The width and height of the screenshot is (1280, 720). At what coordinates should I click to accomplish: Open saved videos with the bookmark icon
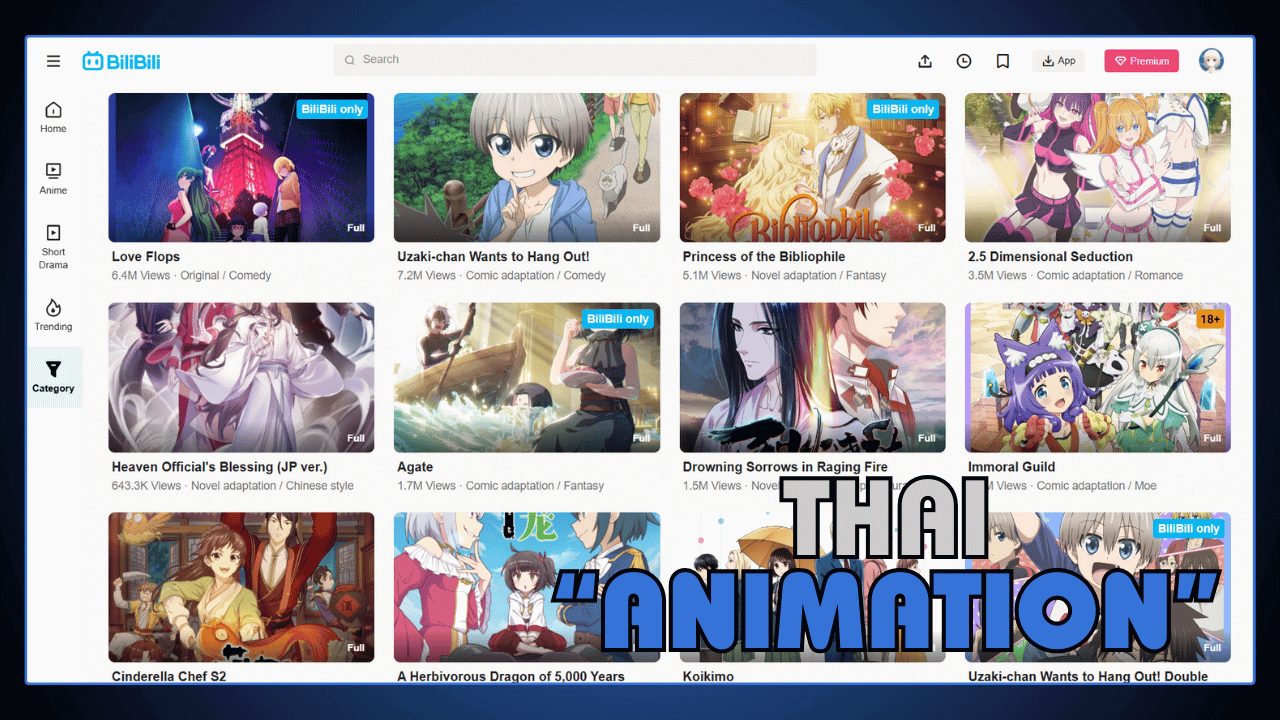pyautogui.click(x=1002, y=61)
